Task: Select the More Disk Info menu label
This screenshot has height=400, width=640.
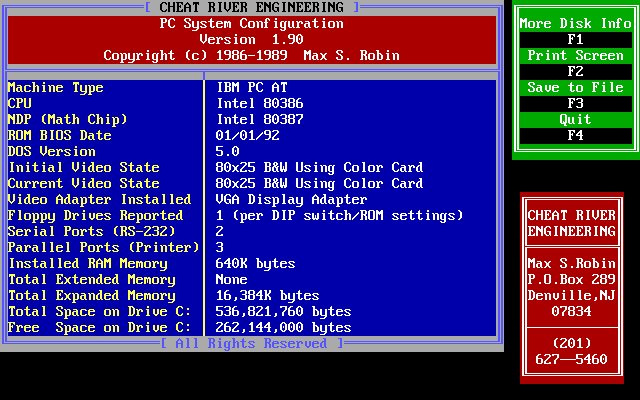Action: (576, 23)
